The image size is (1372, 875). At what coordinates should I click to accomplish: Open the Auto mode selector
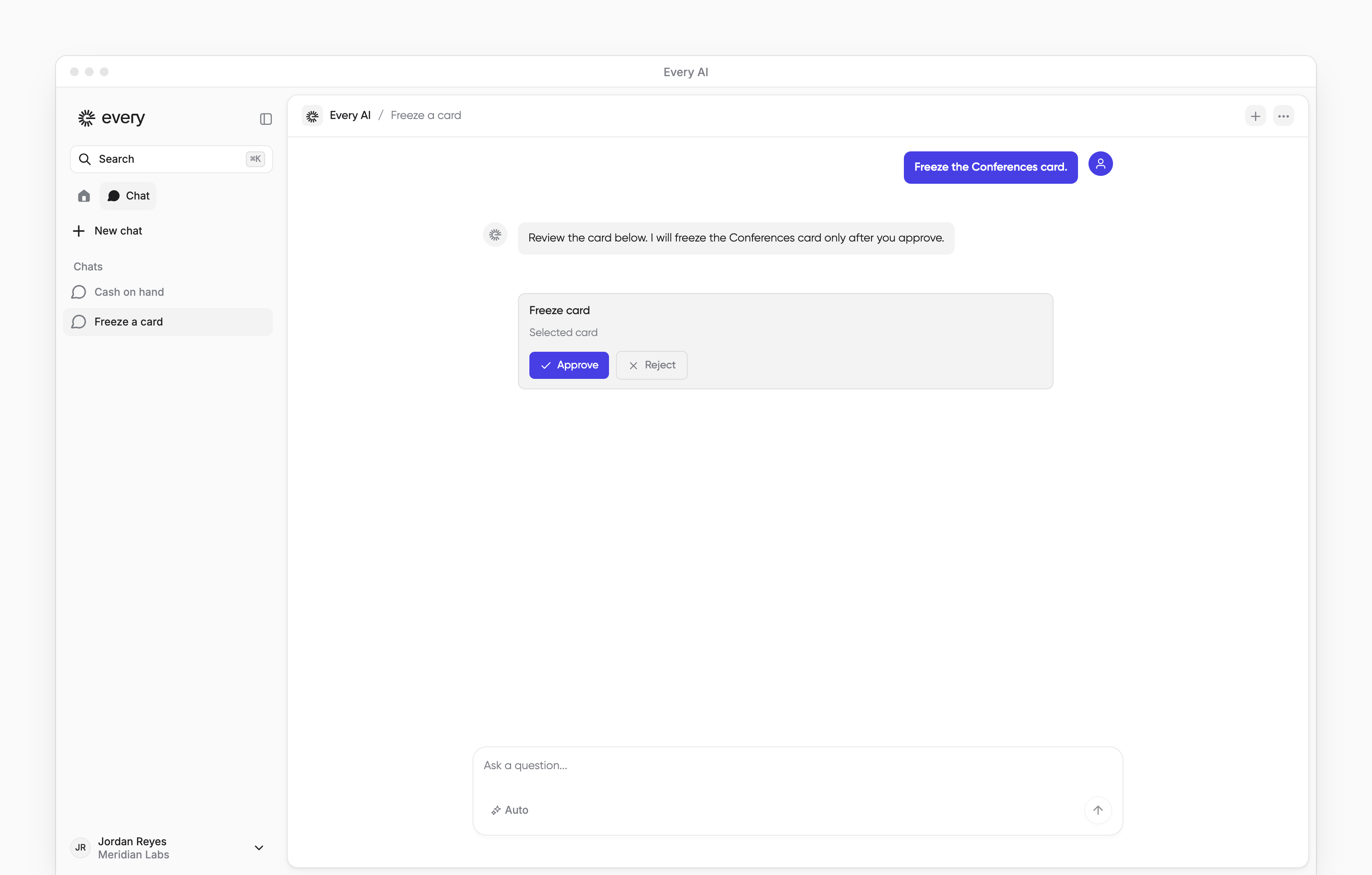pos(509,810)
